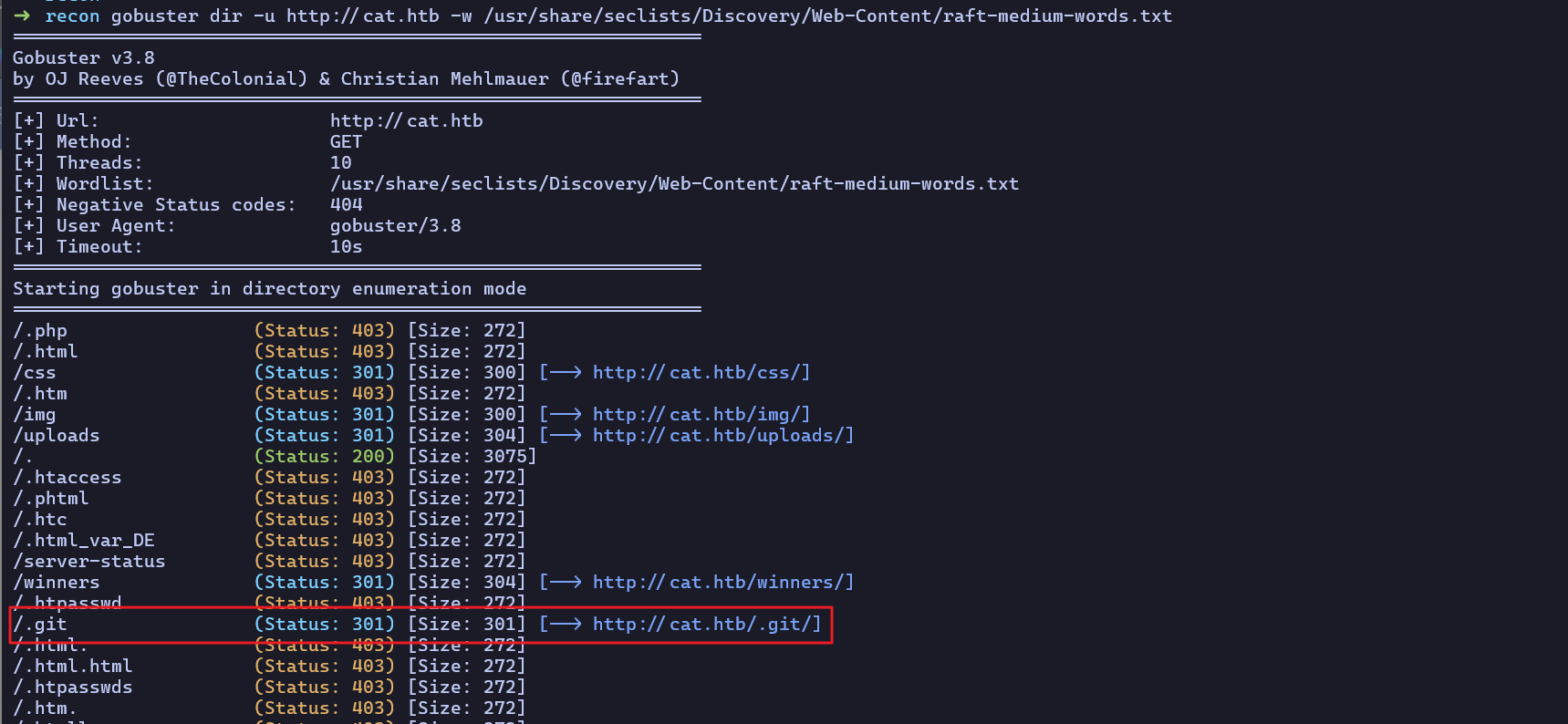Select the /css path entry
Viewport: 1568px width, 724px height.
(x=35, y=372)
